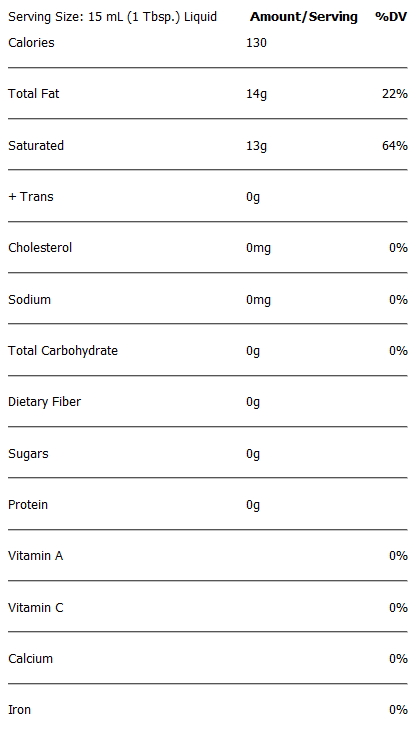Click the Saturated row label
Screen dimensions: 417x729
pyautogui.click(x=36, y=146)
